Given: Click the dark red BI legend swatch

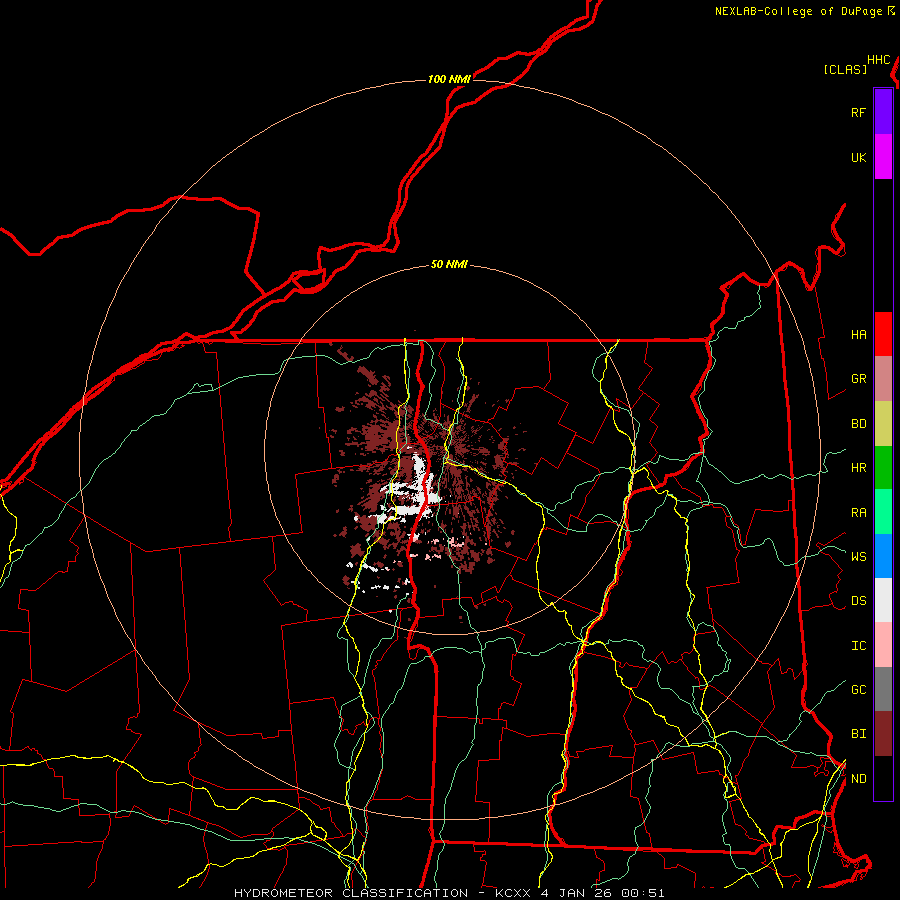Looking at the screenshot, I should click(x=883, y=734).
